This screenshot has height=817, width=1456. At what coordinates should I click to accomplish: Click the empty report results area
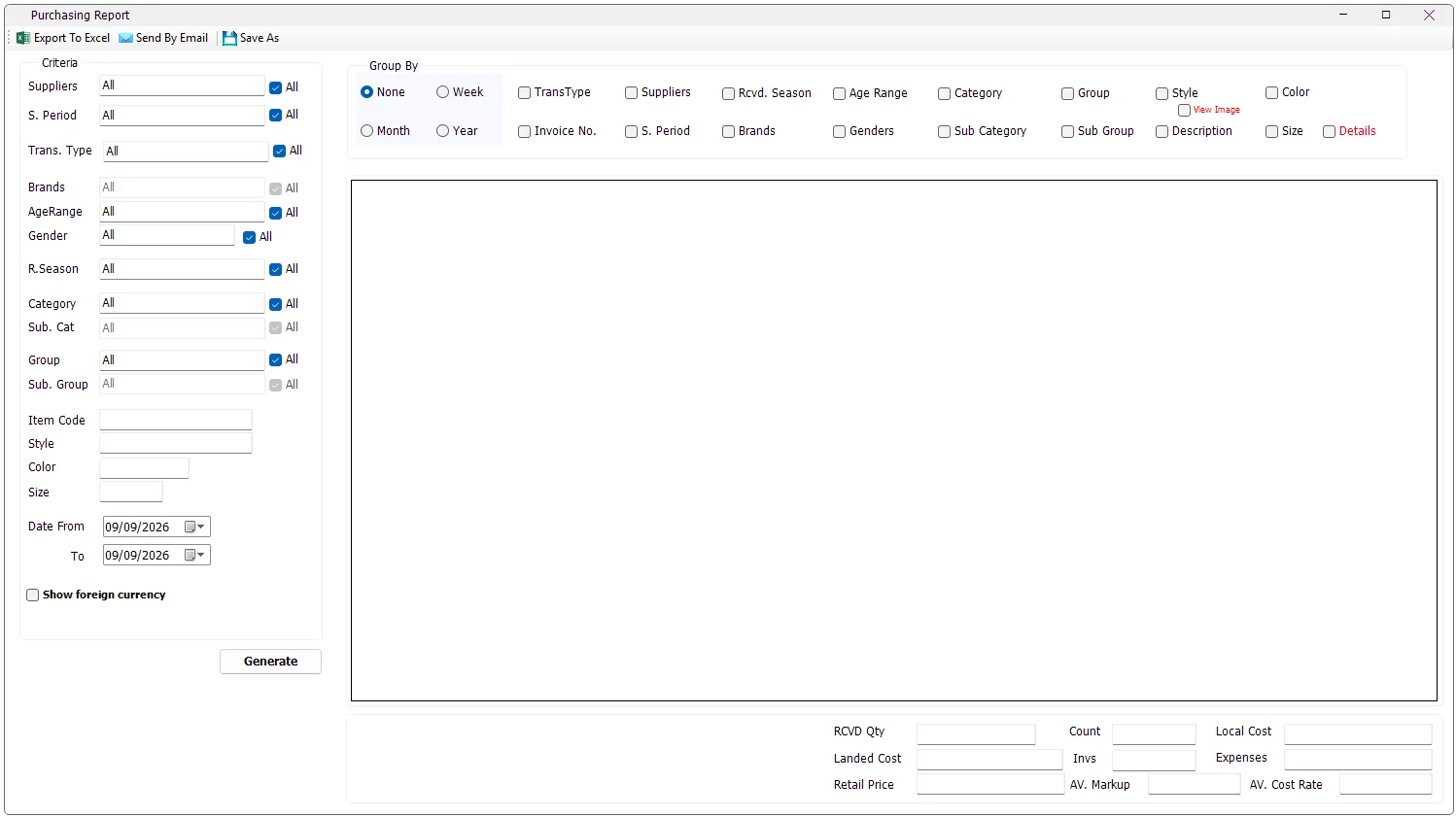click(x=893, y=440)
